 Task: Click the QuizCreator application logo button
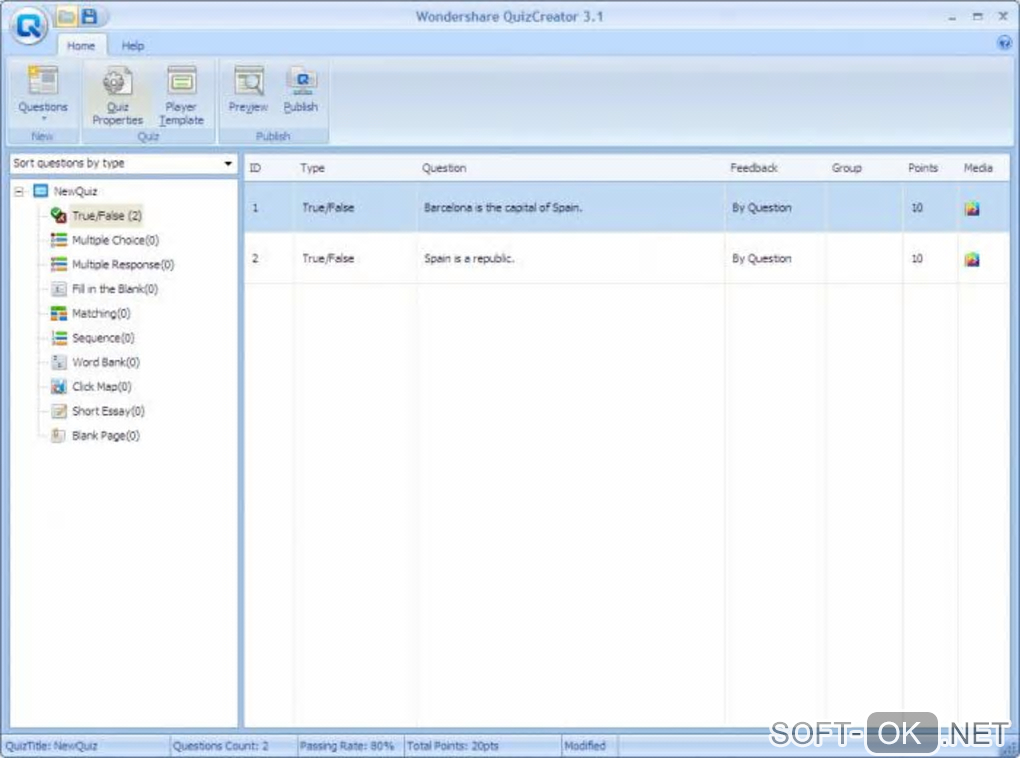[x=29, y=26]
